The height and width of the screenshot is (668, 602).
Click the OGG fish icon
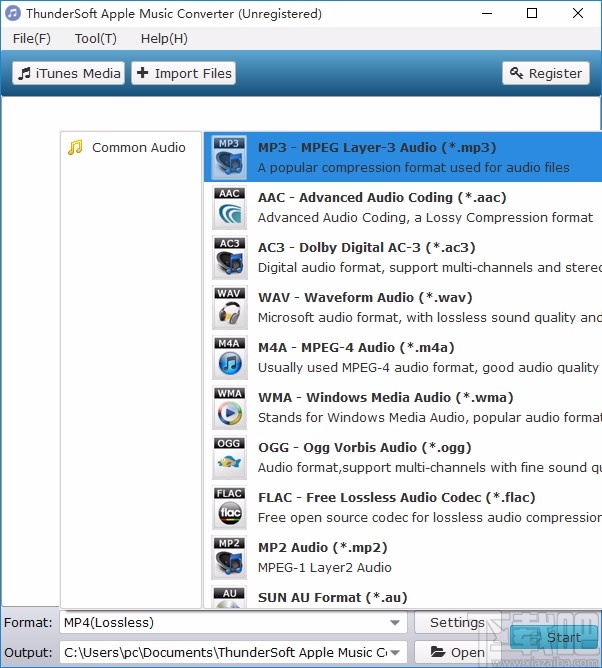point(229,458)
